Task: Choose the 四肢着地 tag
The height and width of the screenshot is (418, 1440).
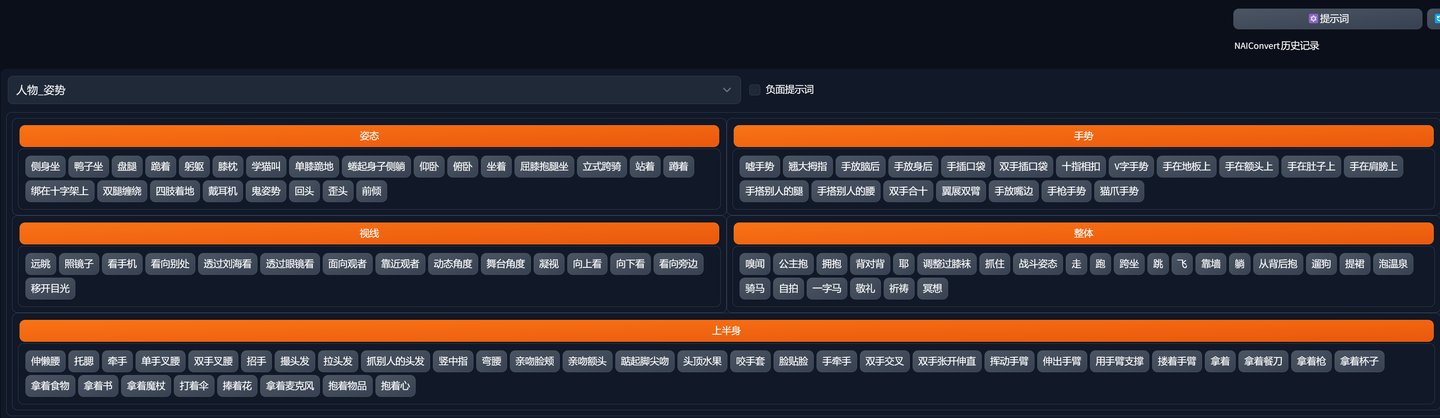Action: coord(175,191)
